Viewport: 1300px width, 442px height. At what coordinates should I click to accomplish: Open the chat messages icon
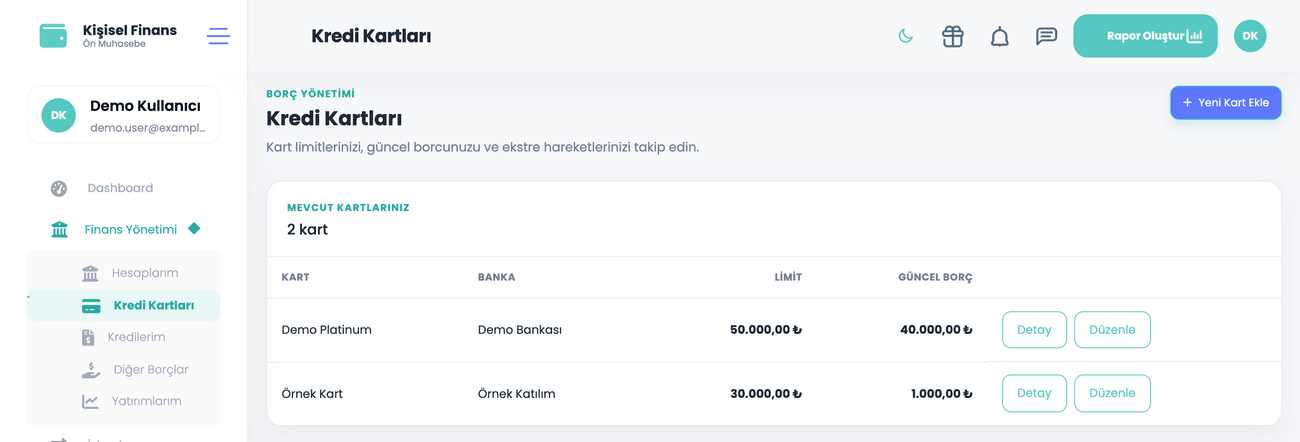tap(1046, 36)
